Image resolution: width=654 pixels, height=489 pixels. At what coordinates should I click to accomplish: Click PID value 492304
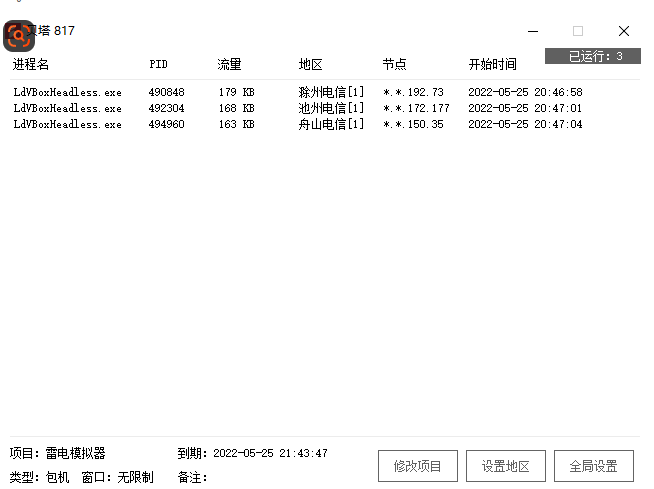click(x=166, y=108)
